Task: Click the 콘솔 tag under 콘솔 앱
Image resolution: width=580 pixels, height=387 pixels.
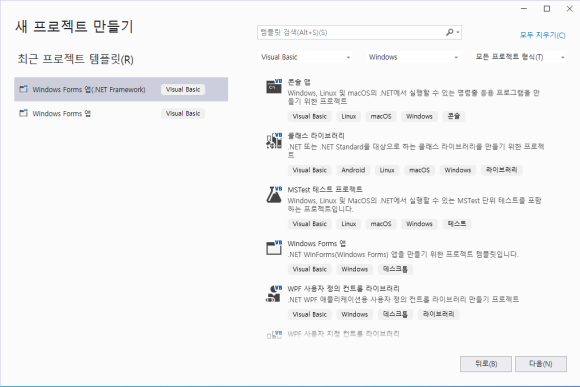Action: 453,116
